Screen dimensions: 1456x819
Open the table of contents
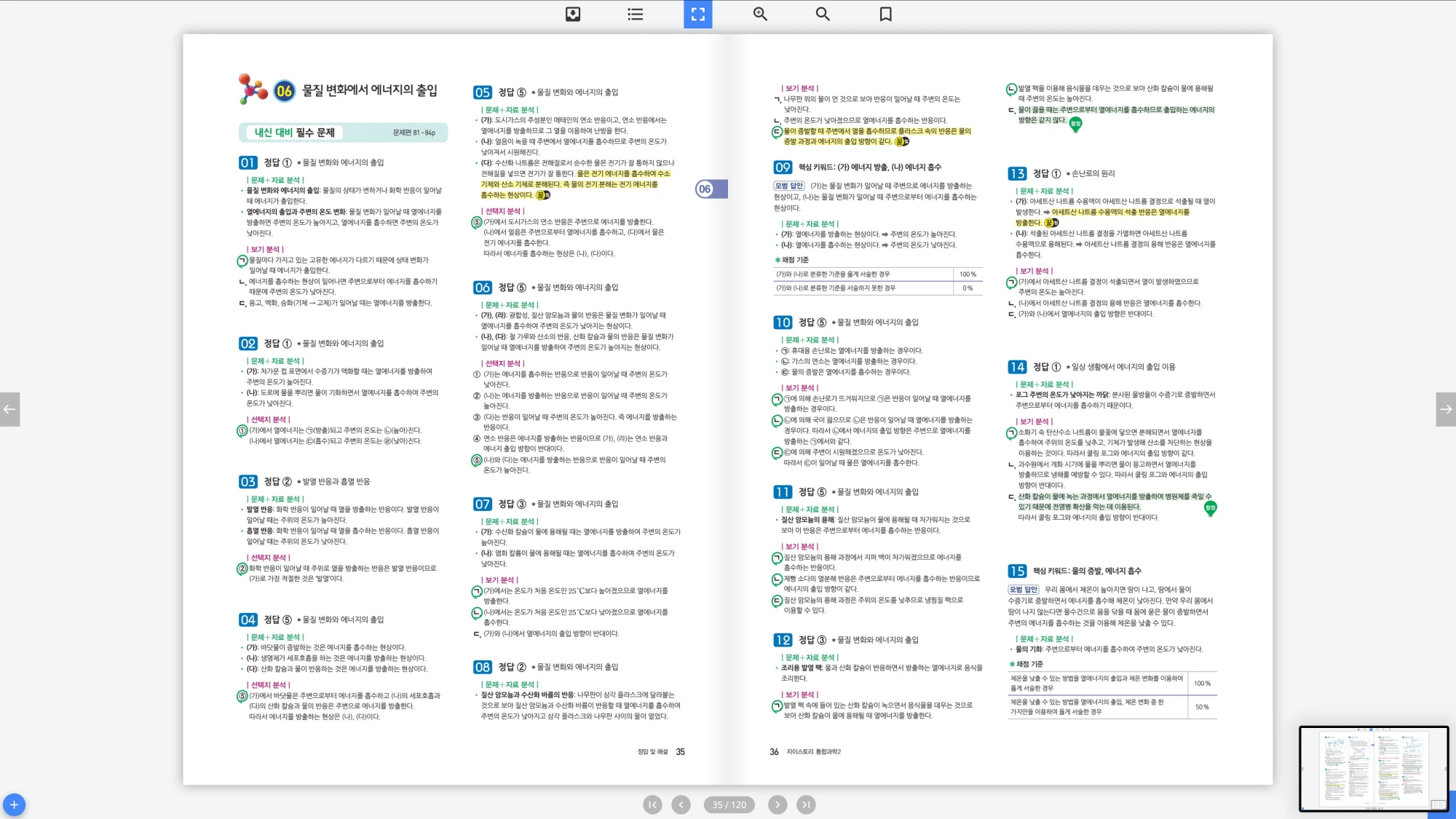[x=634, y=14]
